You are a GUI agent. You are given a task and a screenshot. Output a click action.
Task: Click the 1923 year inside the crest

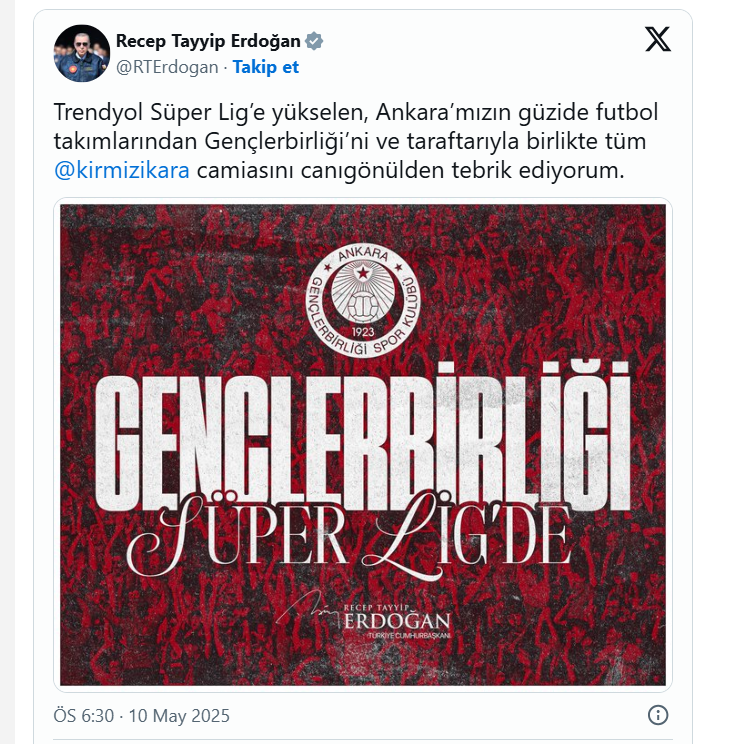click(x=363, y=332)
